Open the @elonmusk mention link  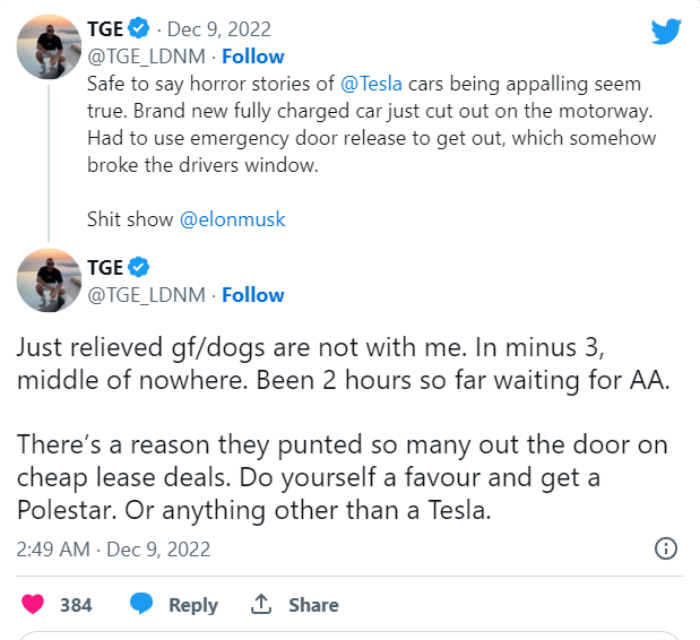(x=232, y=219)
